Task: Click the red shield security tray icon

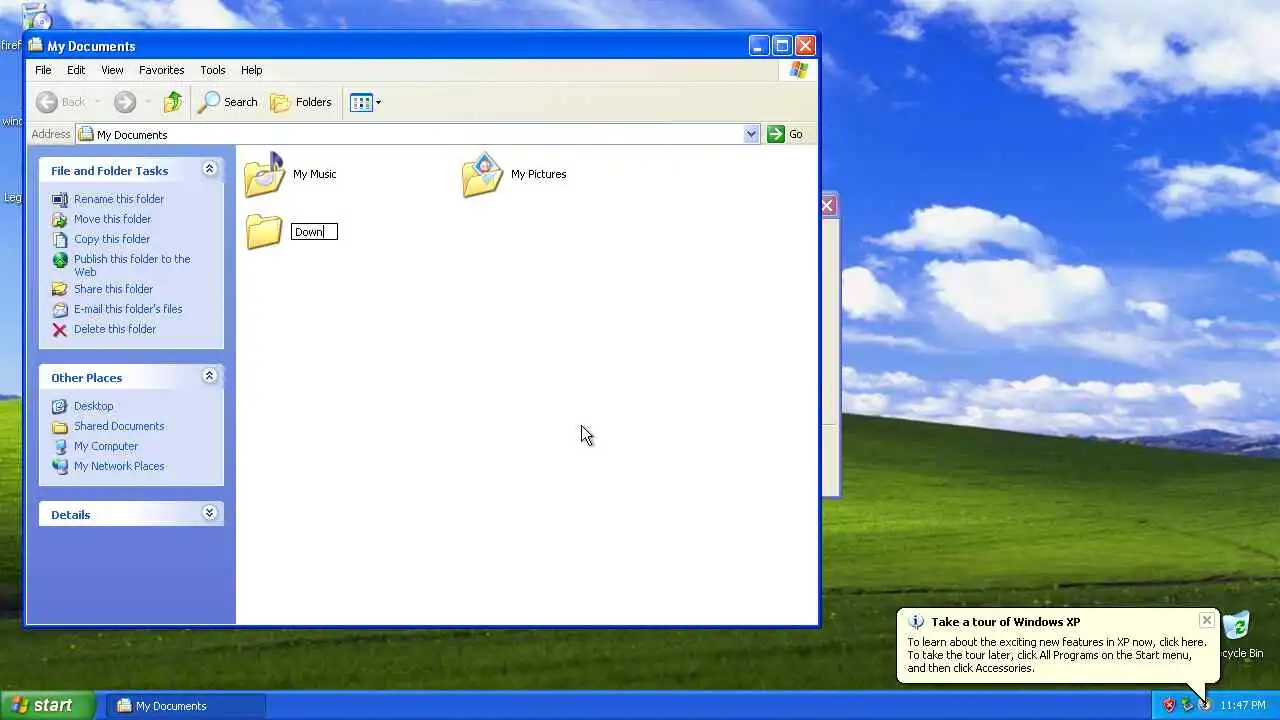Action: tap(1168, 705)
